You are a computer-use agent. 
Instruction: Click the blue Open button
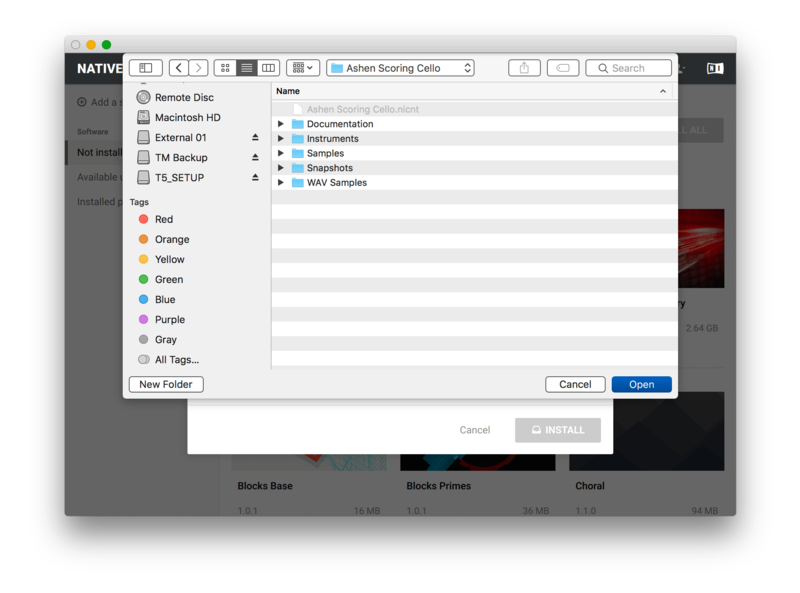641,384
